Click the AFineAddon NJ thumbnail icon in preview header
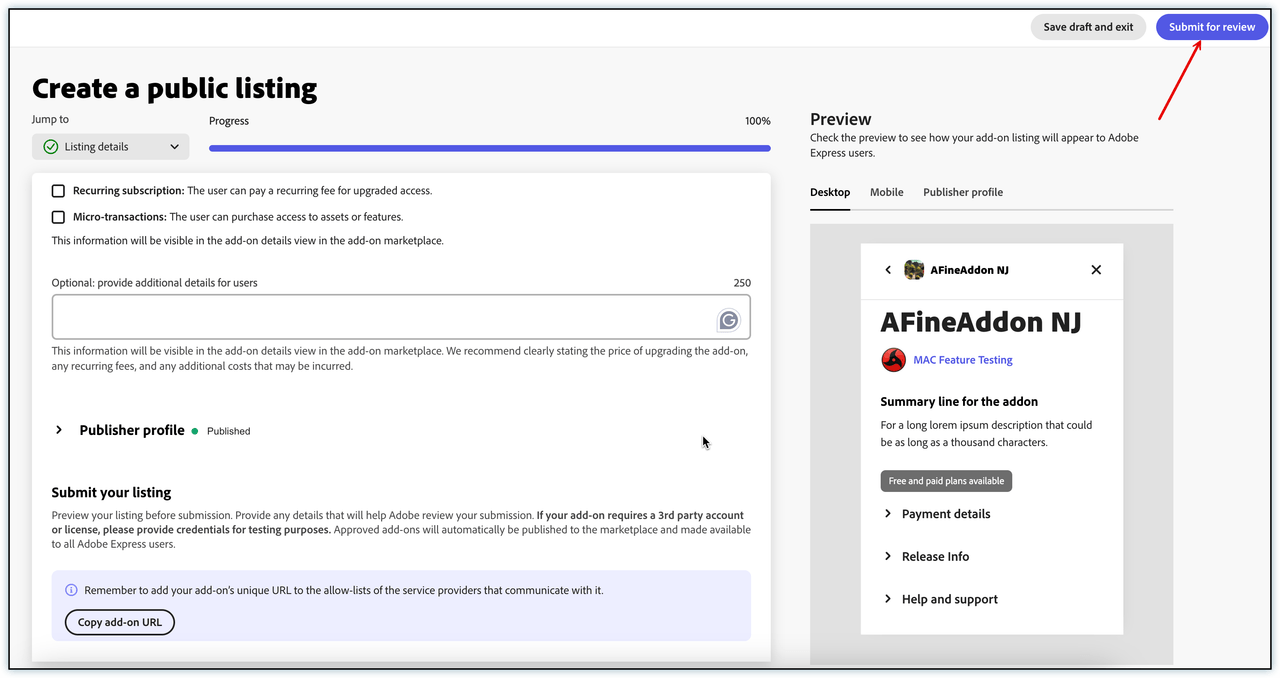 coord(914,270)
